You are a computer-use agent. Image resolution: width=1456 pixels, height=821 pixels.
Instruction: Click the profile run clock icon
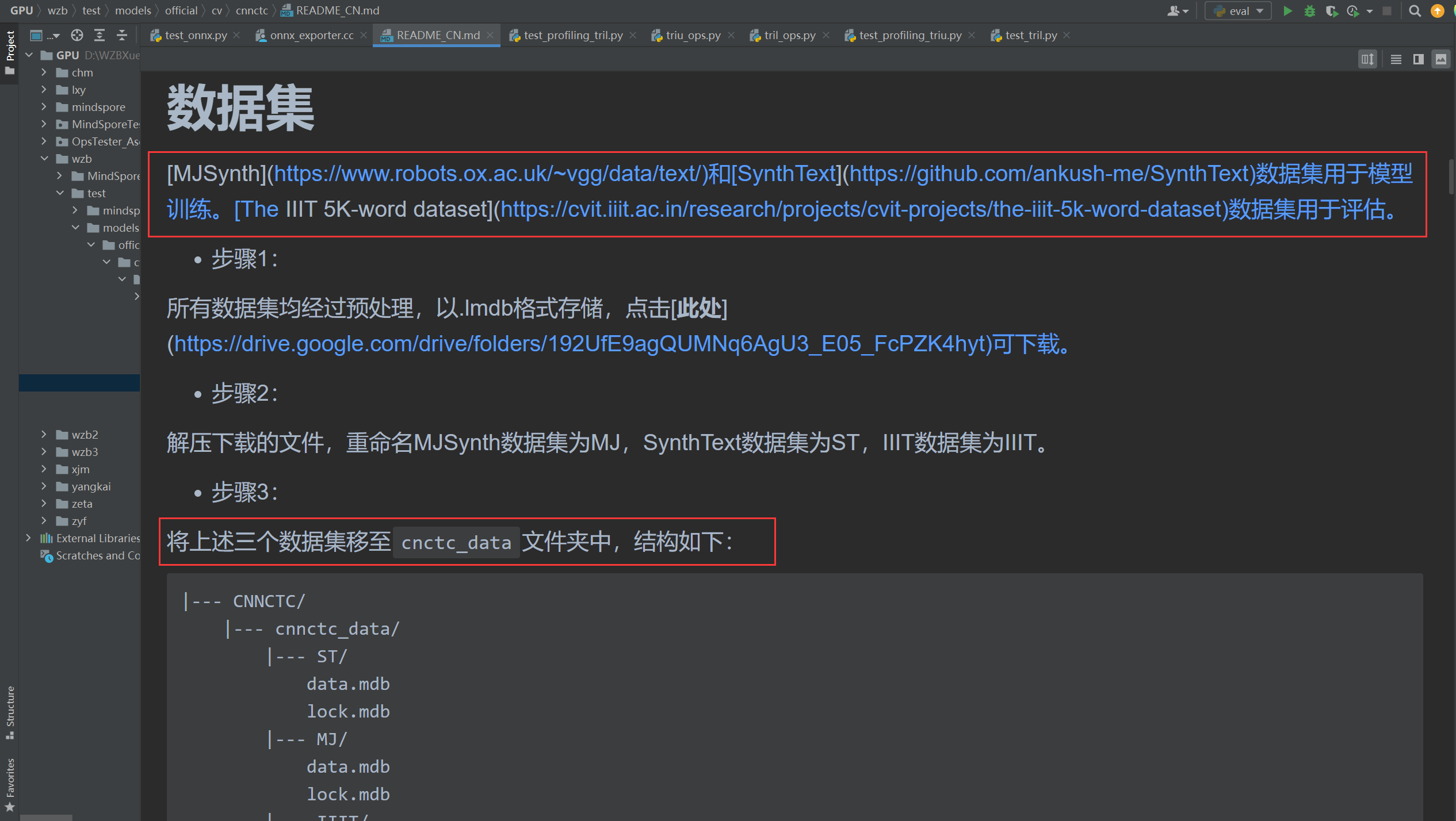point(1352,11)
